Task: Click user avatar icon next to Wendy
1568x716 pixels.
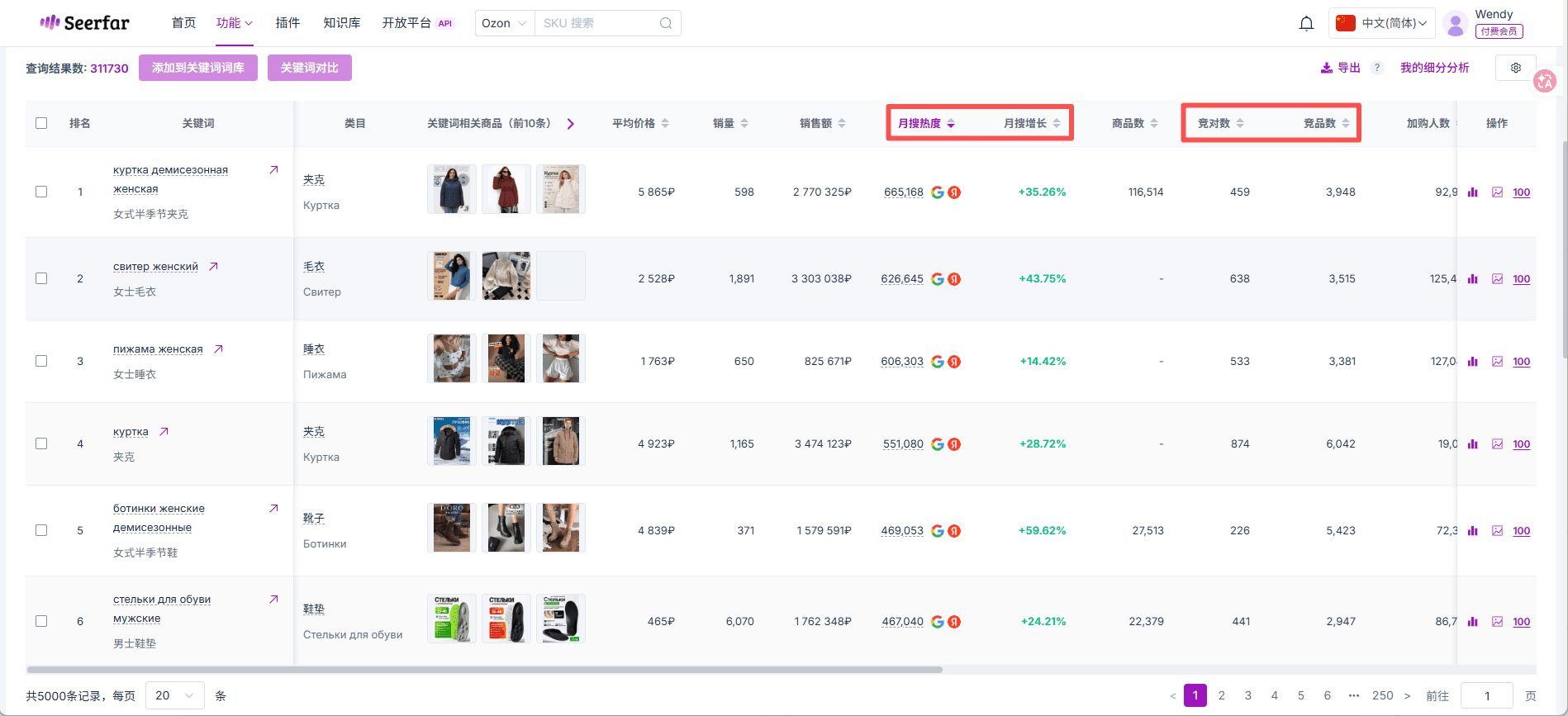Action: click(1456, 24)
